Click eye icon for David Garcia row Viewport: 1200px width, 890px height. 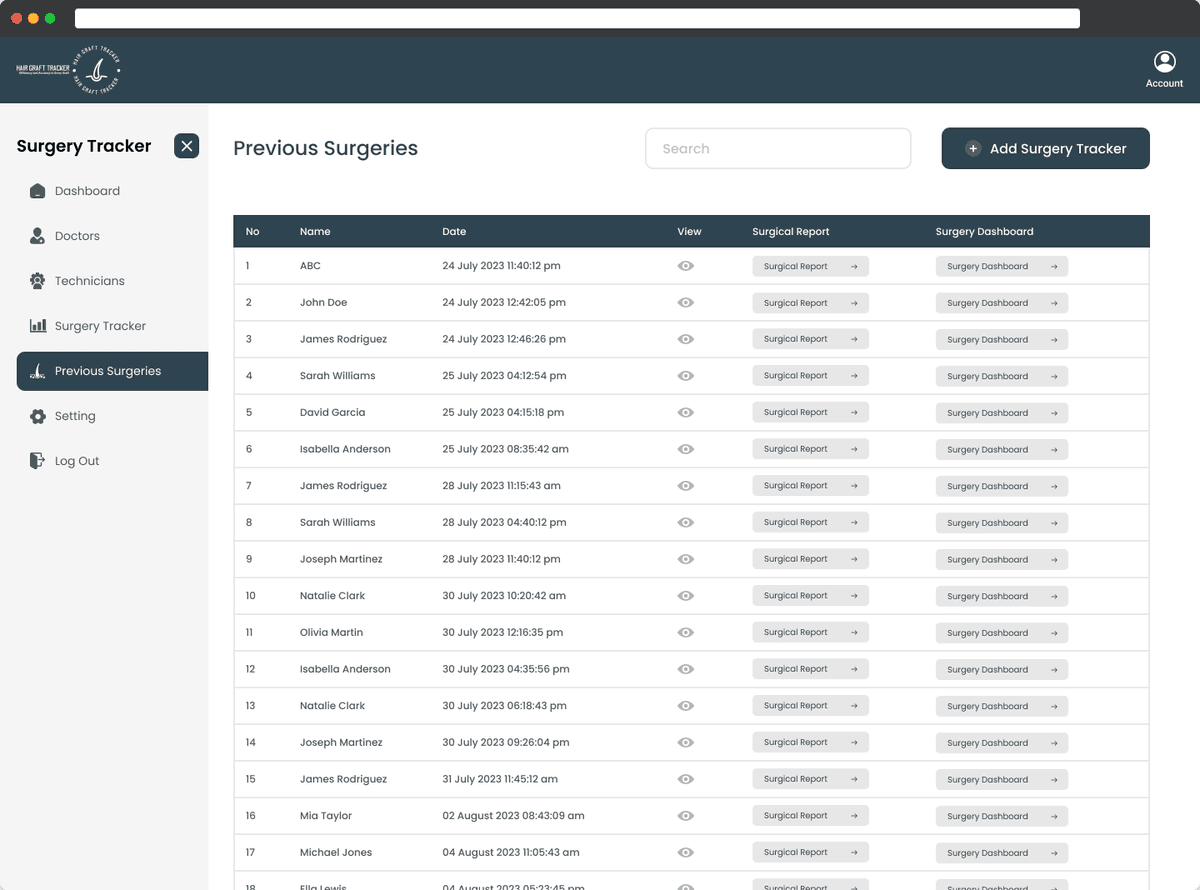[x=685, y=413]
